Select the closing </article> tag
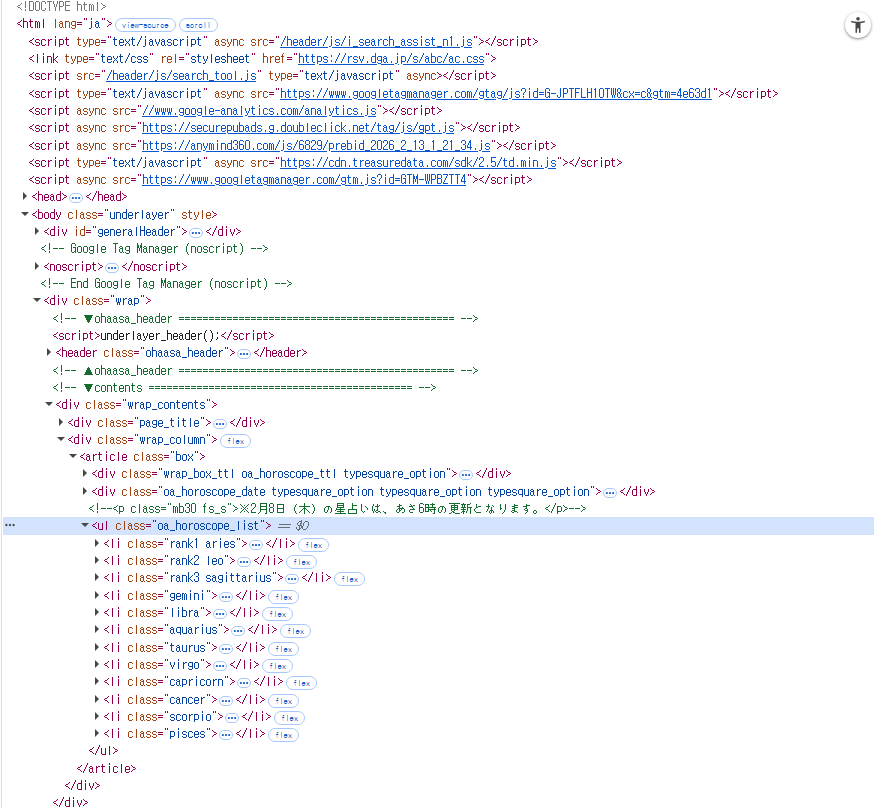The image size is (874, 808). pos(106,768)
